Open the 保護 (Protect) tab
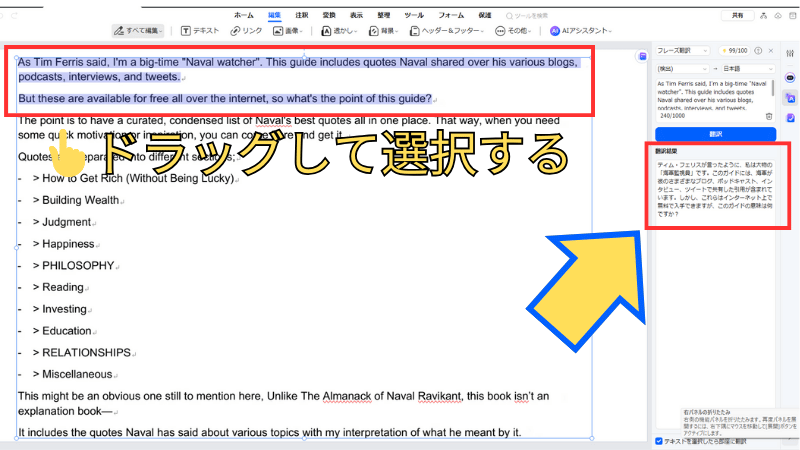Viewport: 800px width, 450px height. [485, 15]
